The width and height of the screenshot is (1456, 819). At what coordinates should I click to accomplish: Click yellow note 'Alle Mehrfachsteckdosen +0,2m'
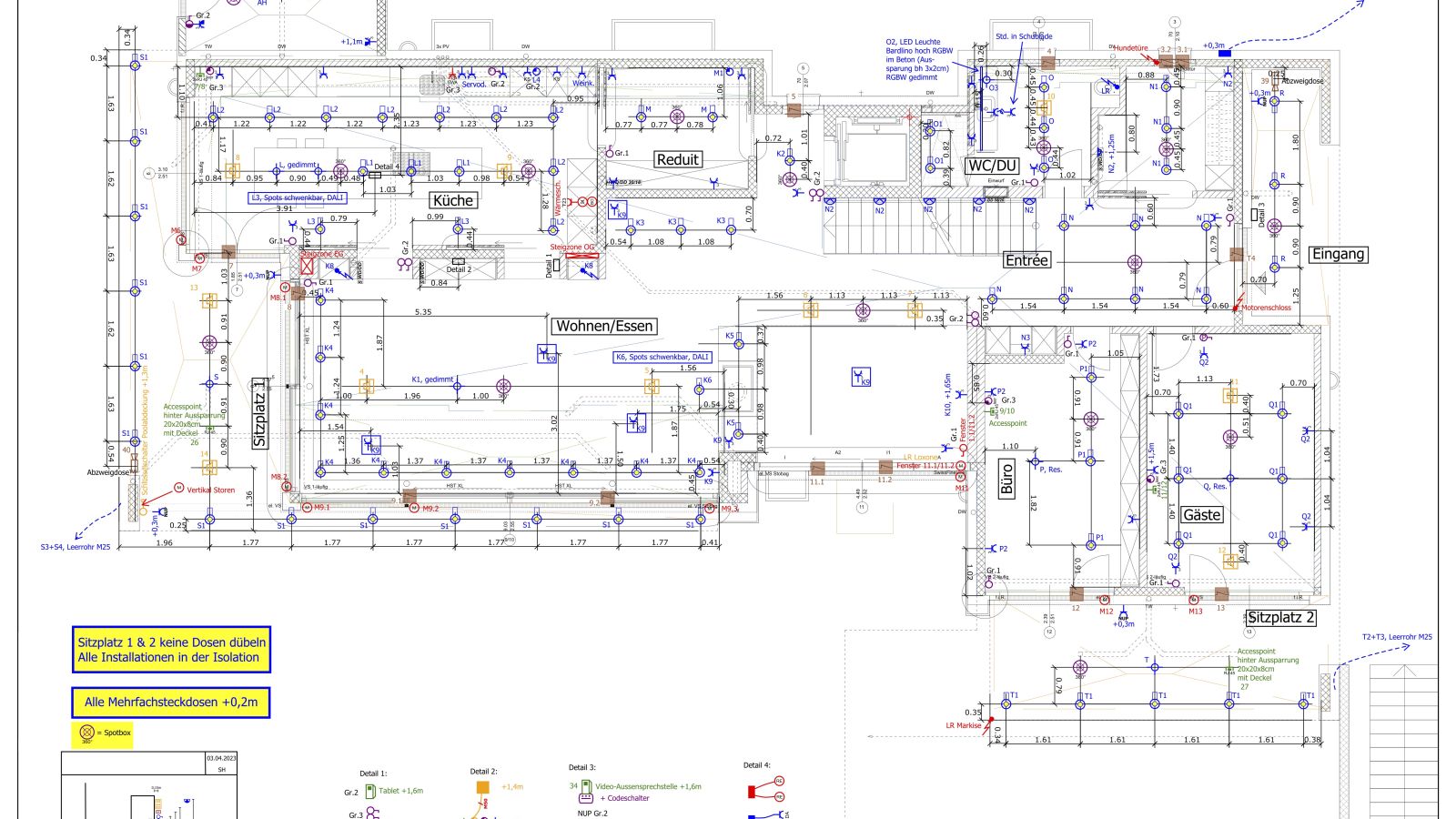tap(171, 703)
